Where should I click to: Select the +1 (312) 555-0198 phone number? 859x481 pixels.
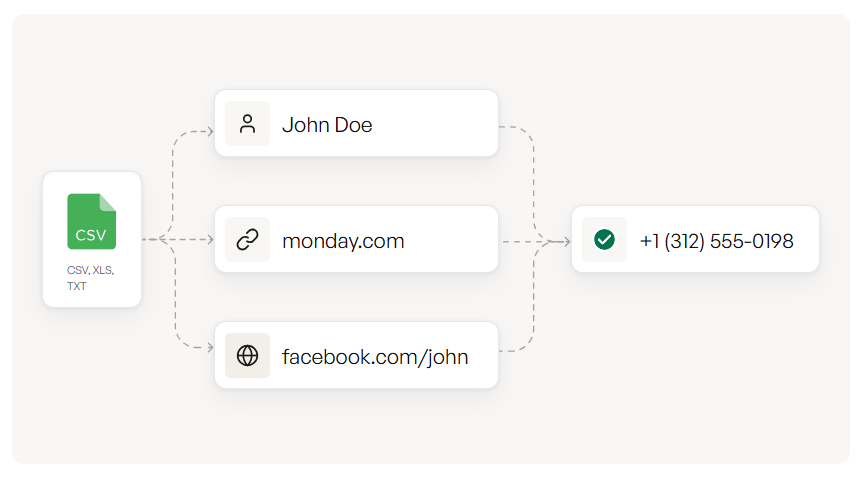(x=716, y=241)
